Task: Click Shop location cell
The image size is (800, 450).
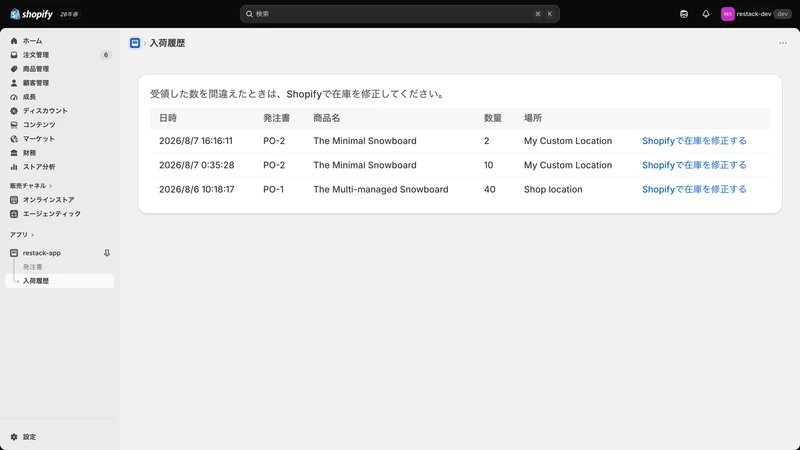Action: tap(553, 189)
